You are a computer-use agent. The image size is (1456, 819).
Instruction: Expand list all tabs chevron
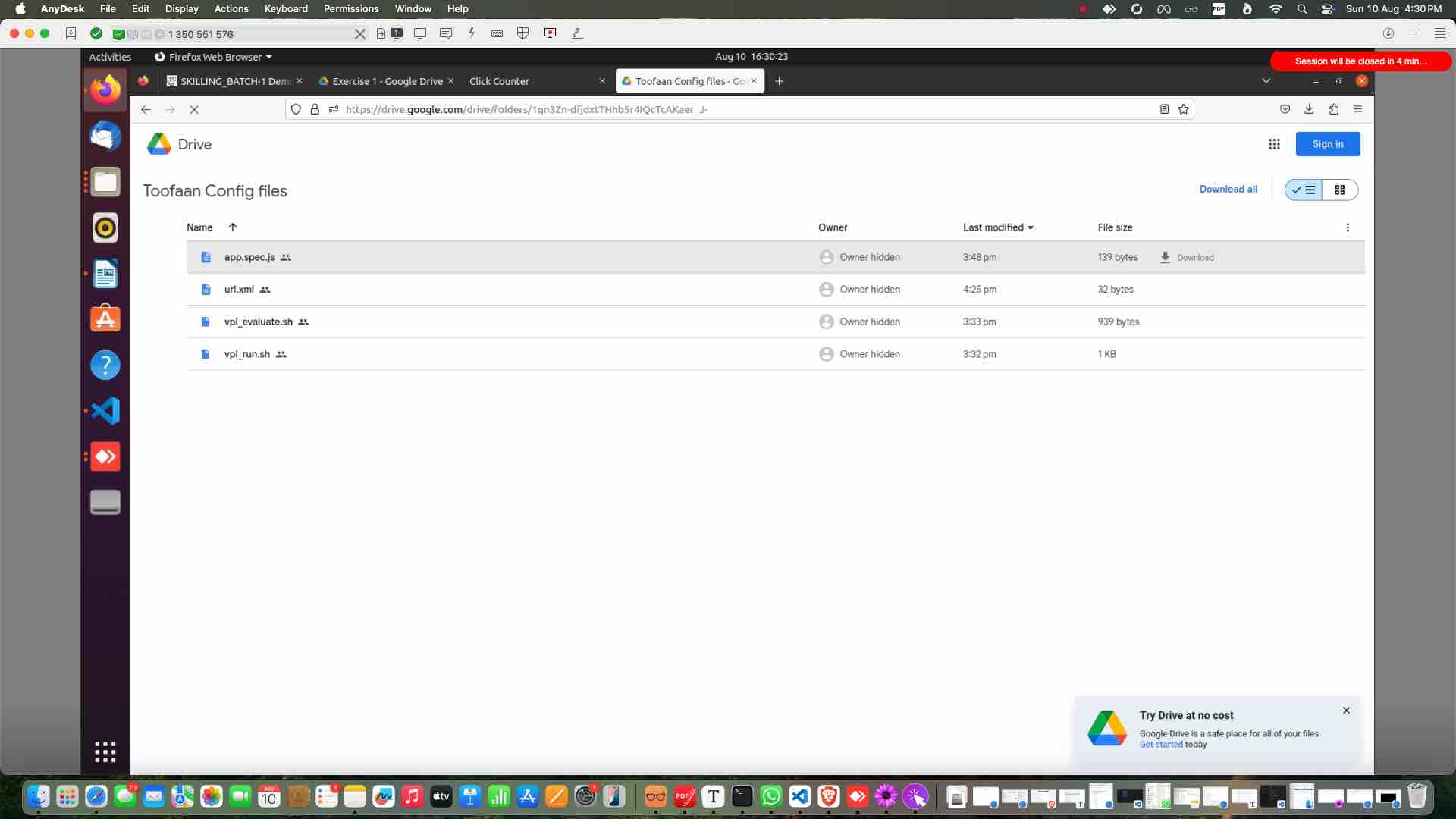[x=1266, y=81]
